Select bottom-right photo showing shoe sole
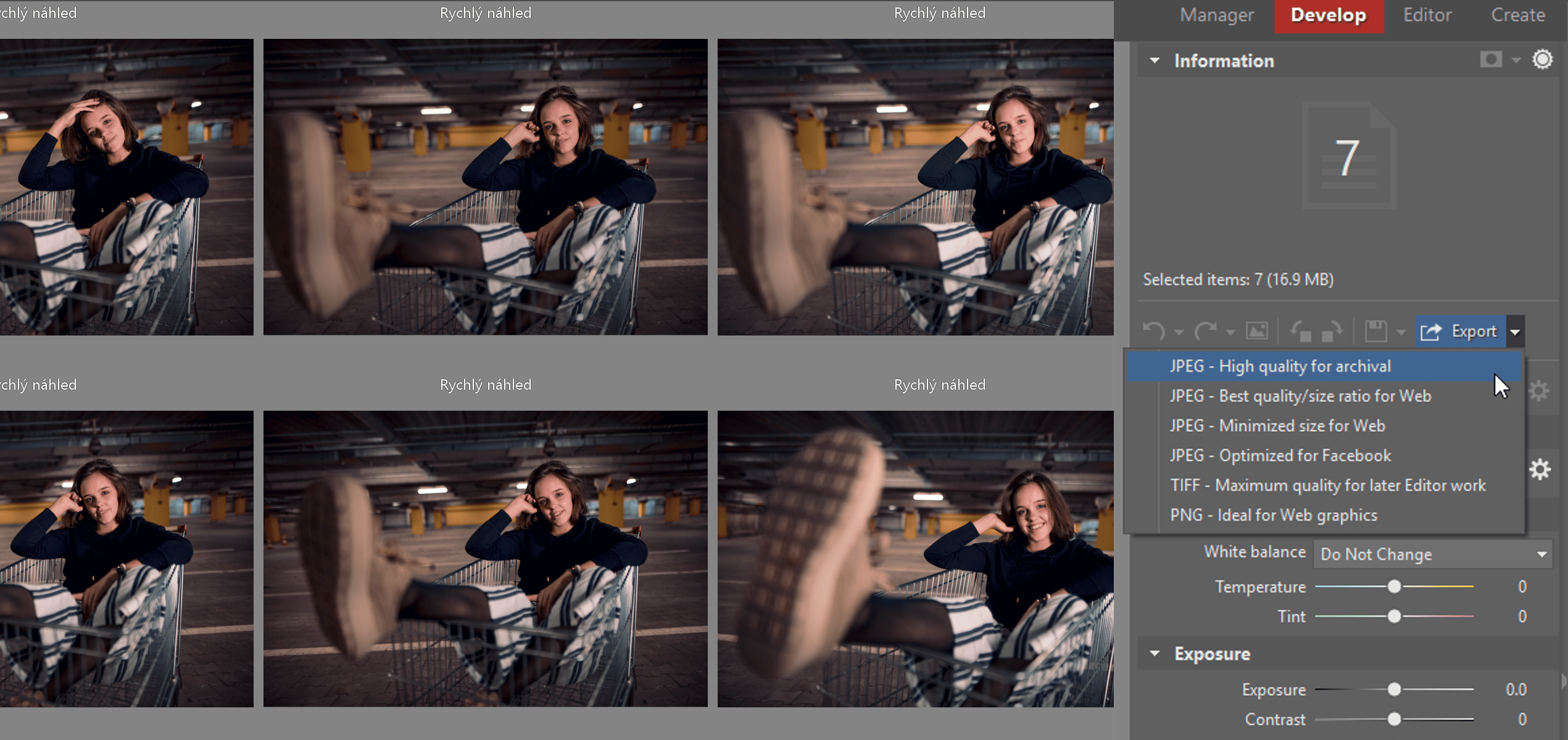Screen dimensions: 1568x740 [x=916, y=559]
